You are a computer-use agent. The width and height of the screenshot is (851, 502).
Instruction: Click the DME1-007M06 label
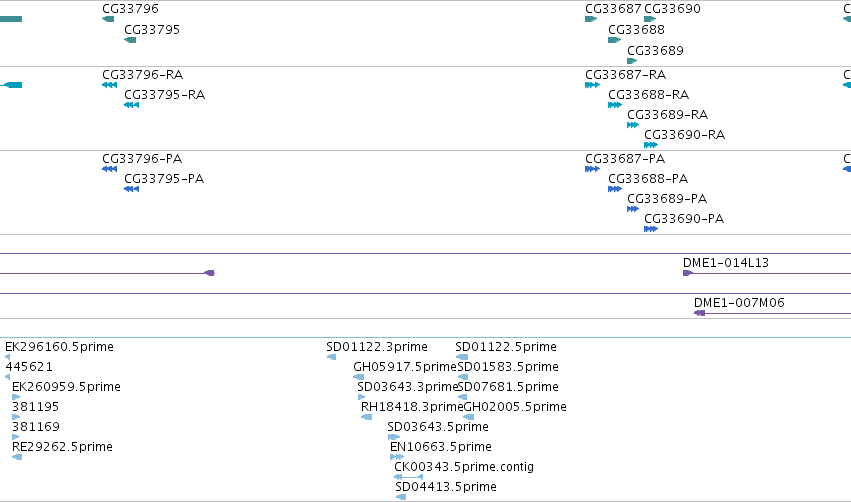(x=739, y=303)
